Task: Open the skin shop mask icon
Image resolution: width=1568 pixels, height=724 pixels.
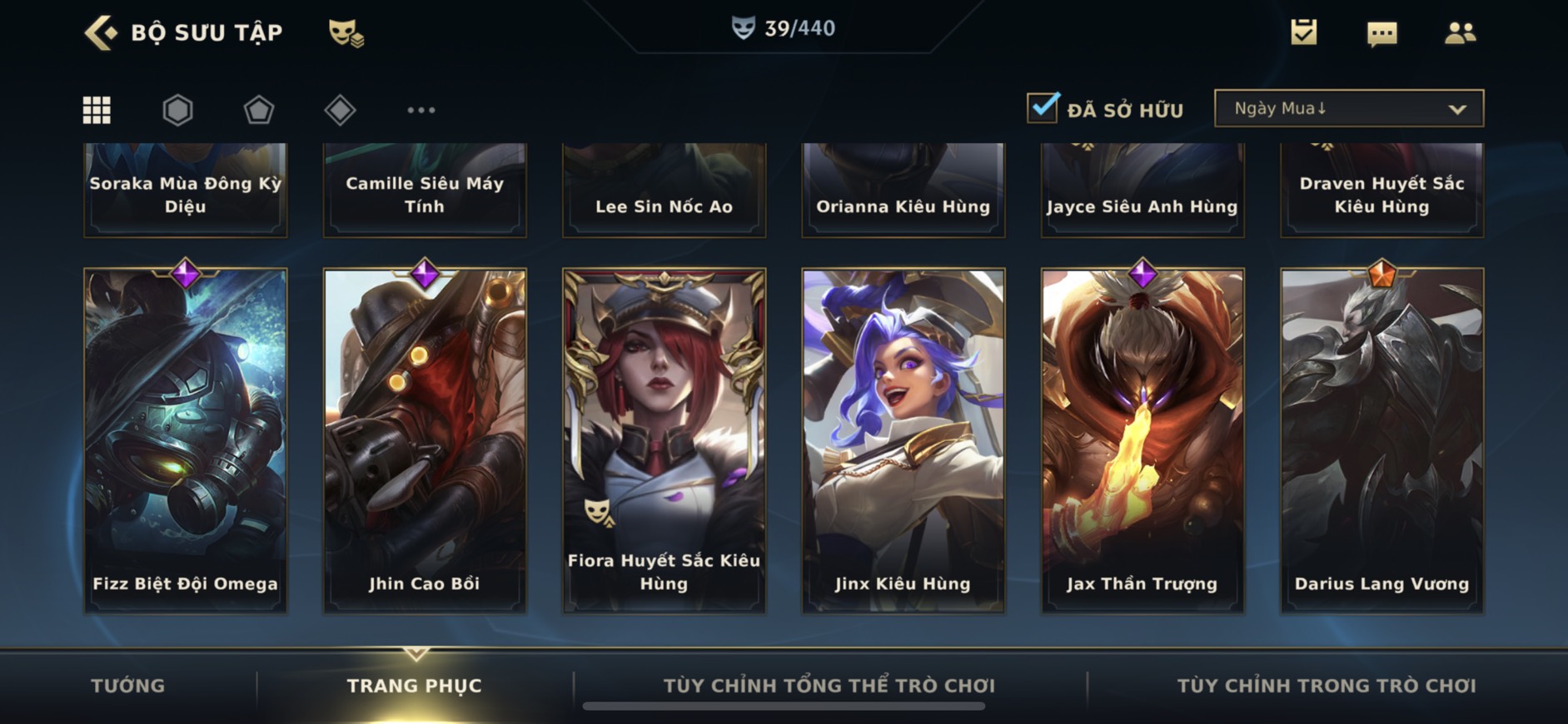Action: click(x=346, y=33)
